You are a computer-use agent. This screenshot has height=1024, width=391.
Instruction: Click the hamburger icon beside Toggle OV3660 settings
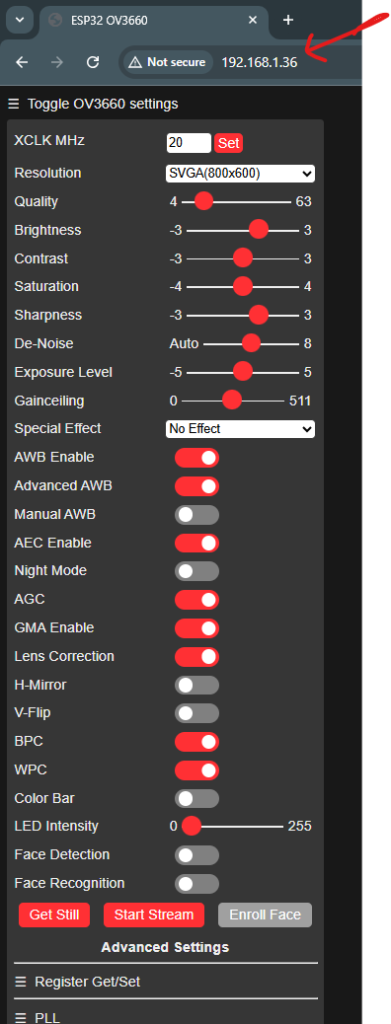13,104
